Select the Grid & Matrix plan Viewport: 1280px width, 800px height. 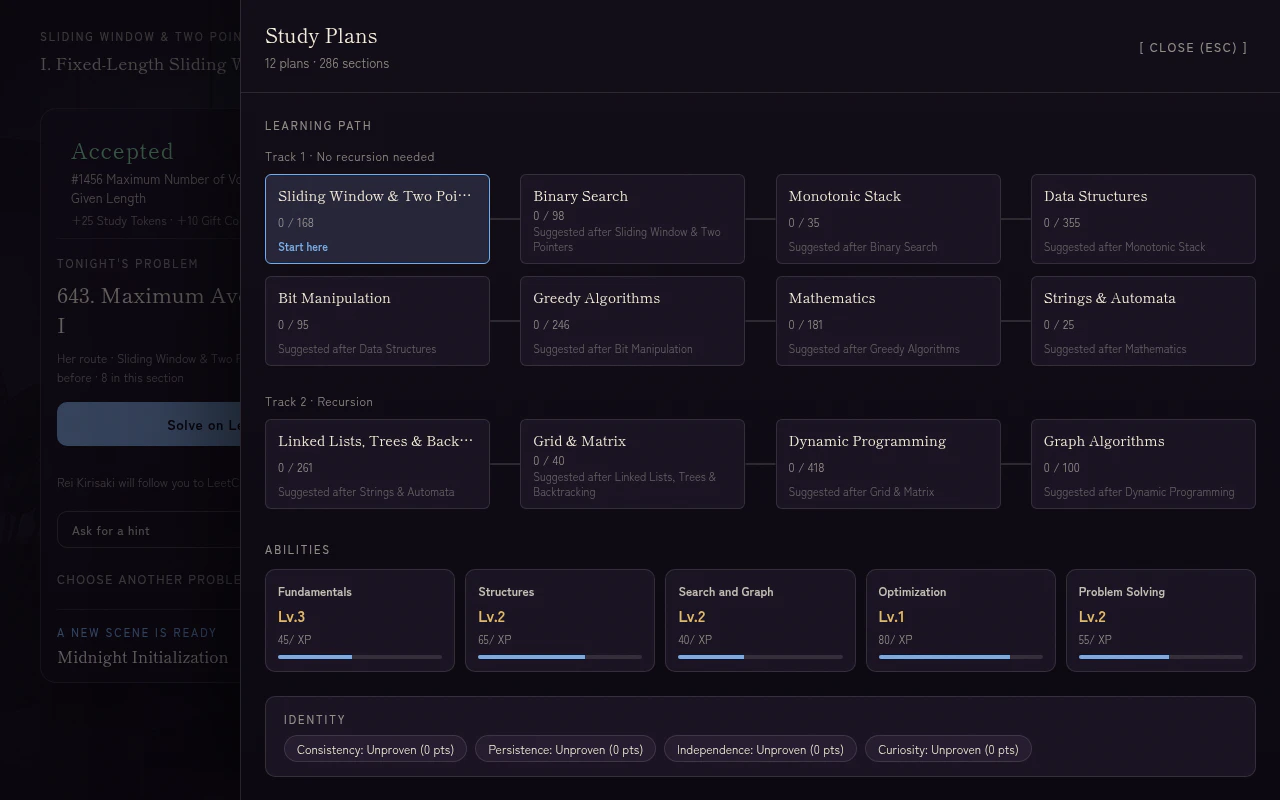tap(632, 464)
